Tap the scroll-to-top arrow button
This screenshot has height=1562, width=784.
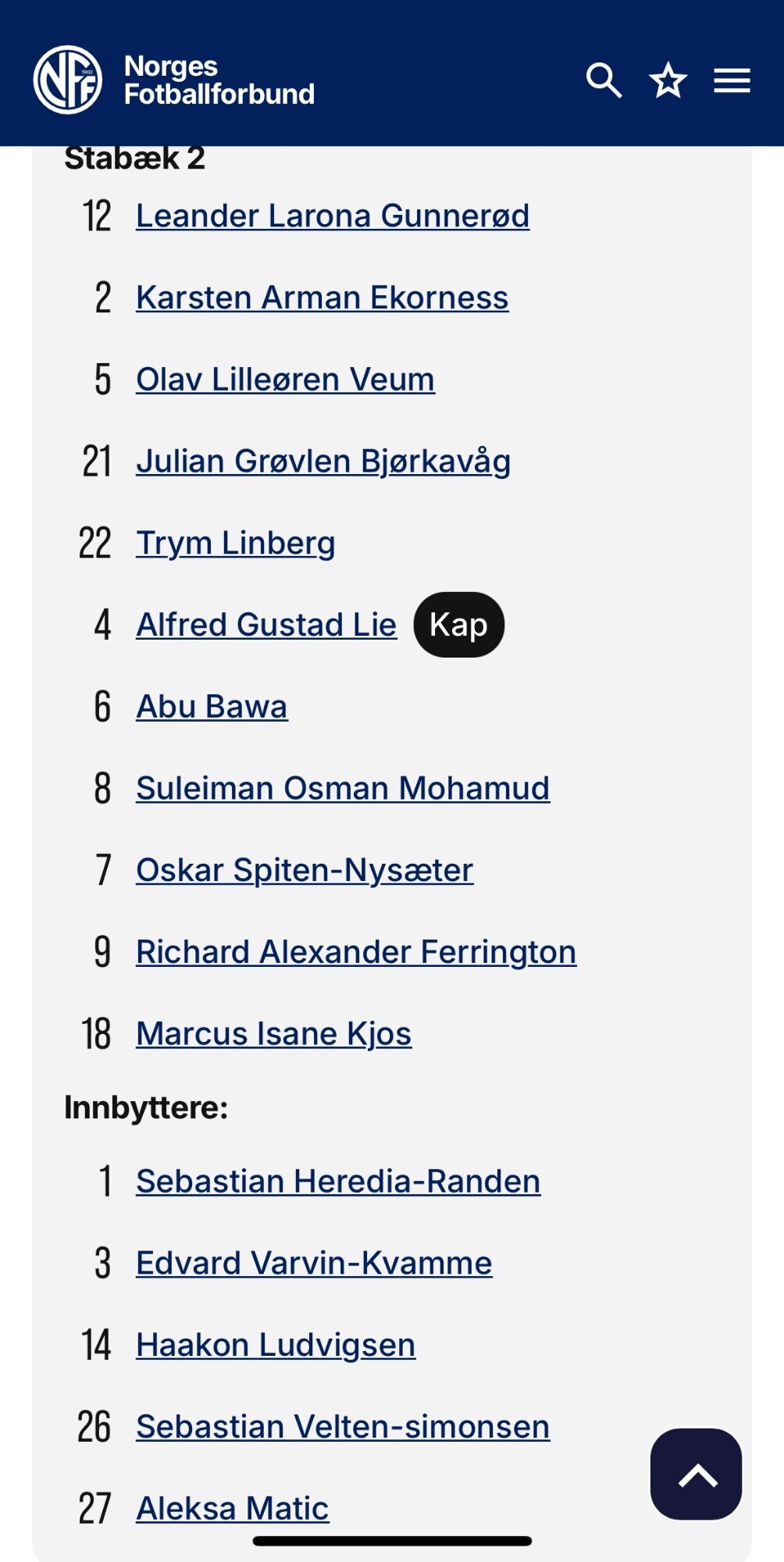point(696,1474)
